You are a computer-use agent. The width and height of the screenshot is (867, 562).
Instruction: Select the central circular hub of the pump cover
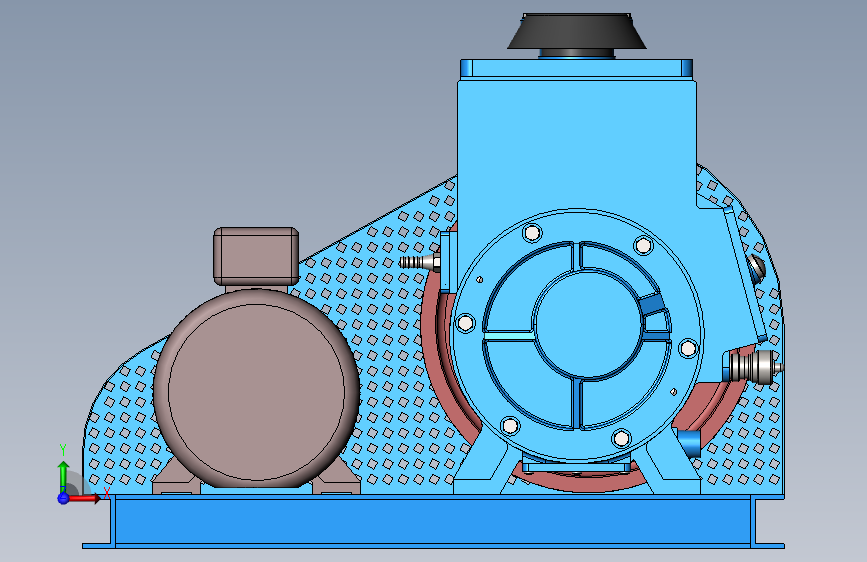[589, 324]
